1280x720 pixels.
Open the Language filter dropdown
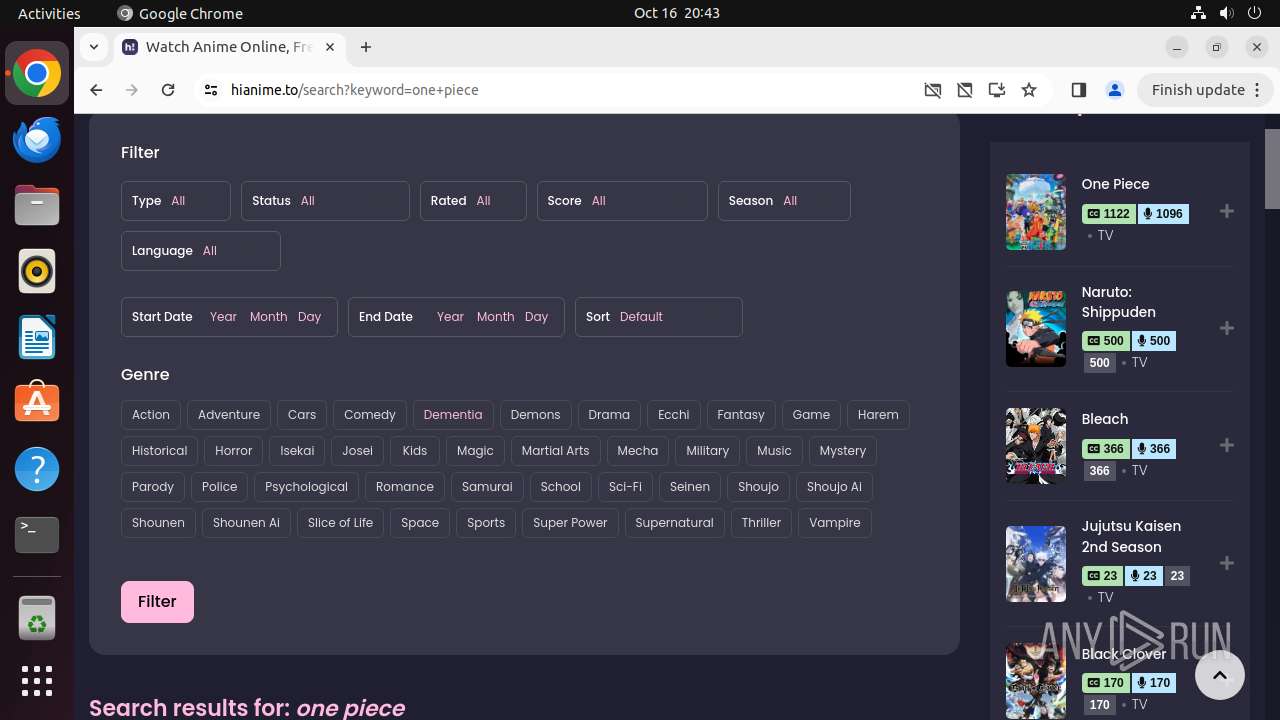point(201,251)
